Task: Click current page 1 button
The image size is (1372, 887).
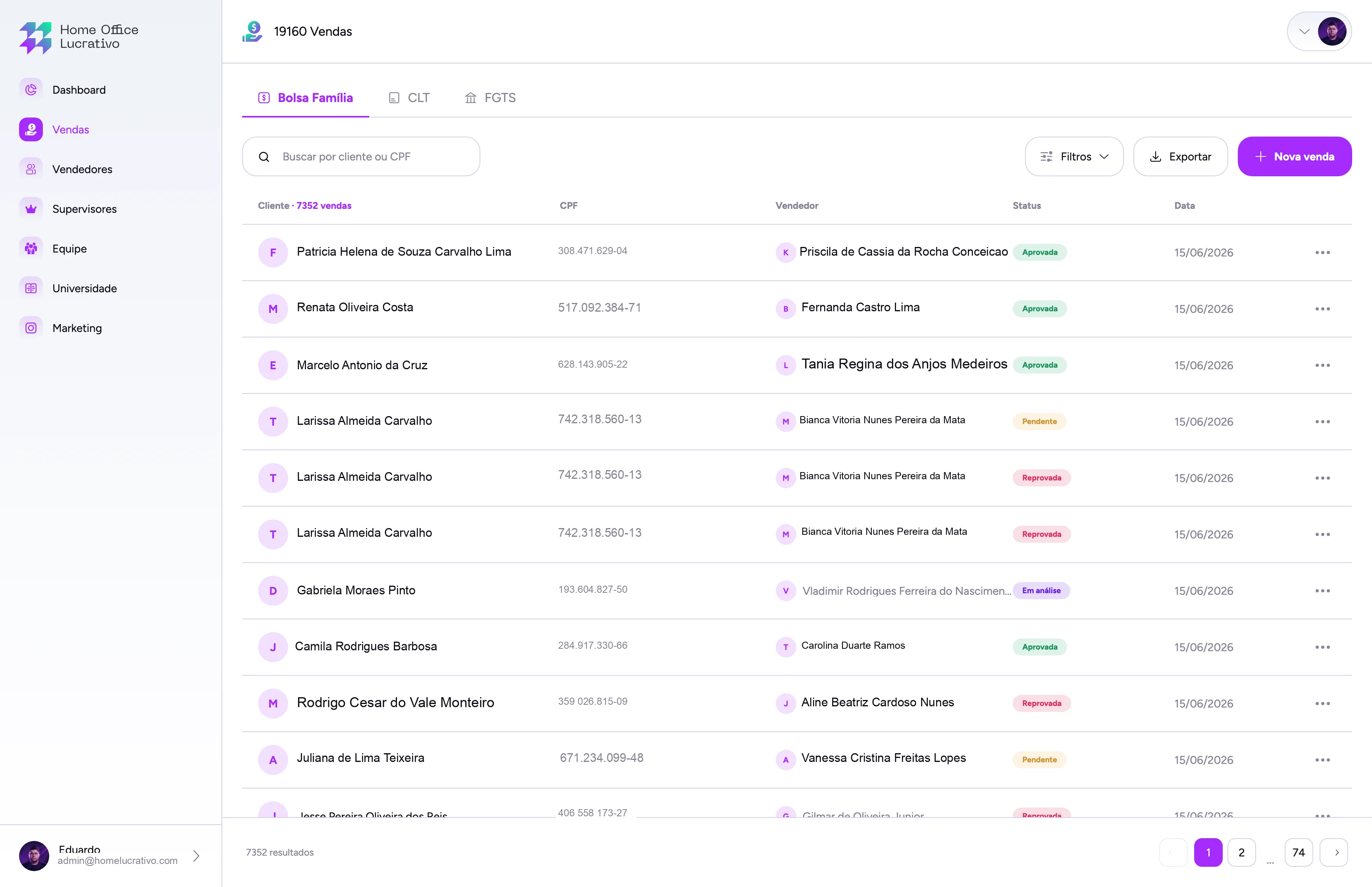Action: click(x=1208, y=853)
